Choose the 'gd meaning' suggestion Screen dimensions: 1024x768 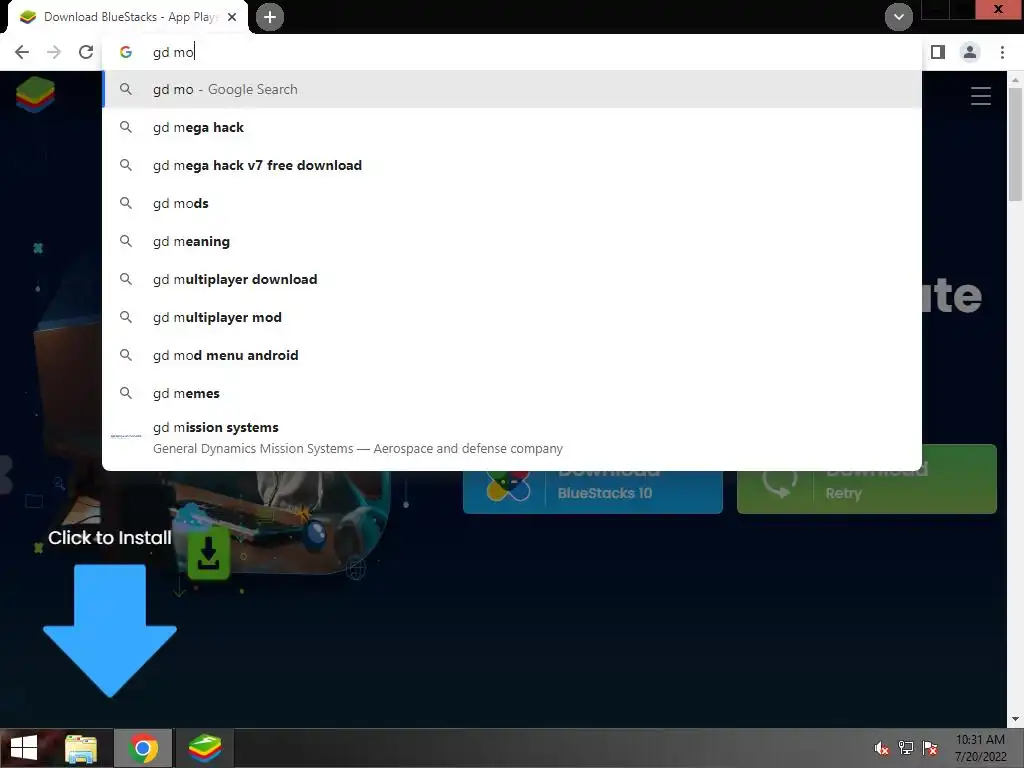click(x=512, y=242)
